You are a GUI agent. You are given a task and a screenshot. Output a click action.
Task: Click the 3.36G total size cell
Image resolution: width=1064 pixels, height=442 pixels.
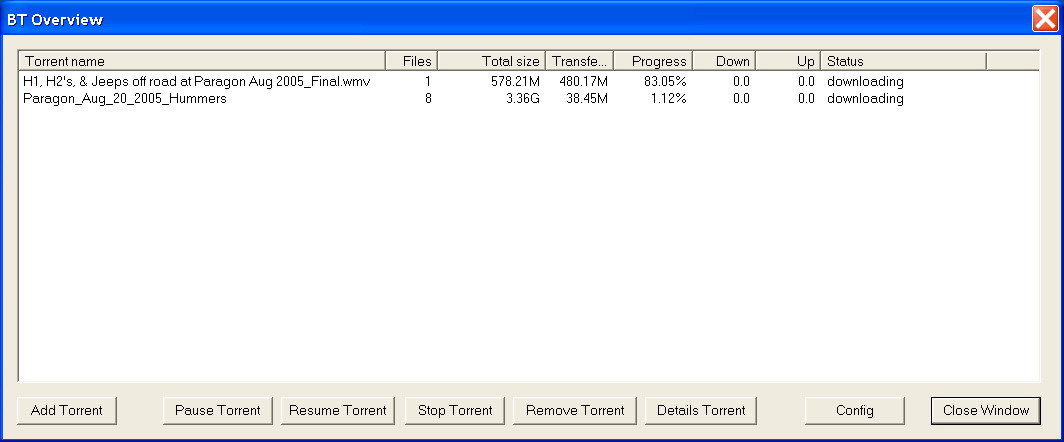(521, 98)
